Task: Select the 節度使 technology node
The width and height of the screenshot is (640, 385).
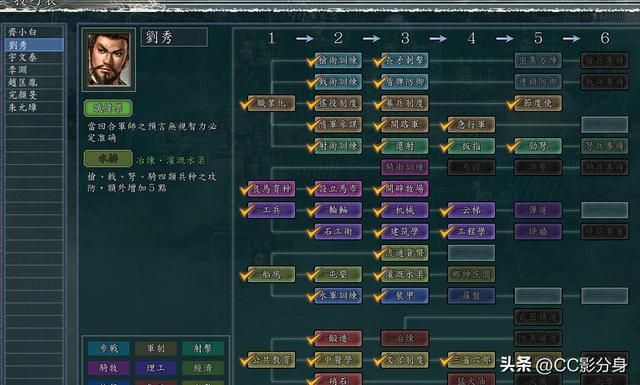Action: 538,103
